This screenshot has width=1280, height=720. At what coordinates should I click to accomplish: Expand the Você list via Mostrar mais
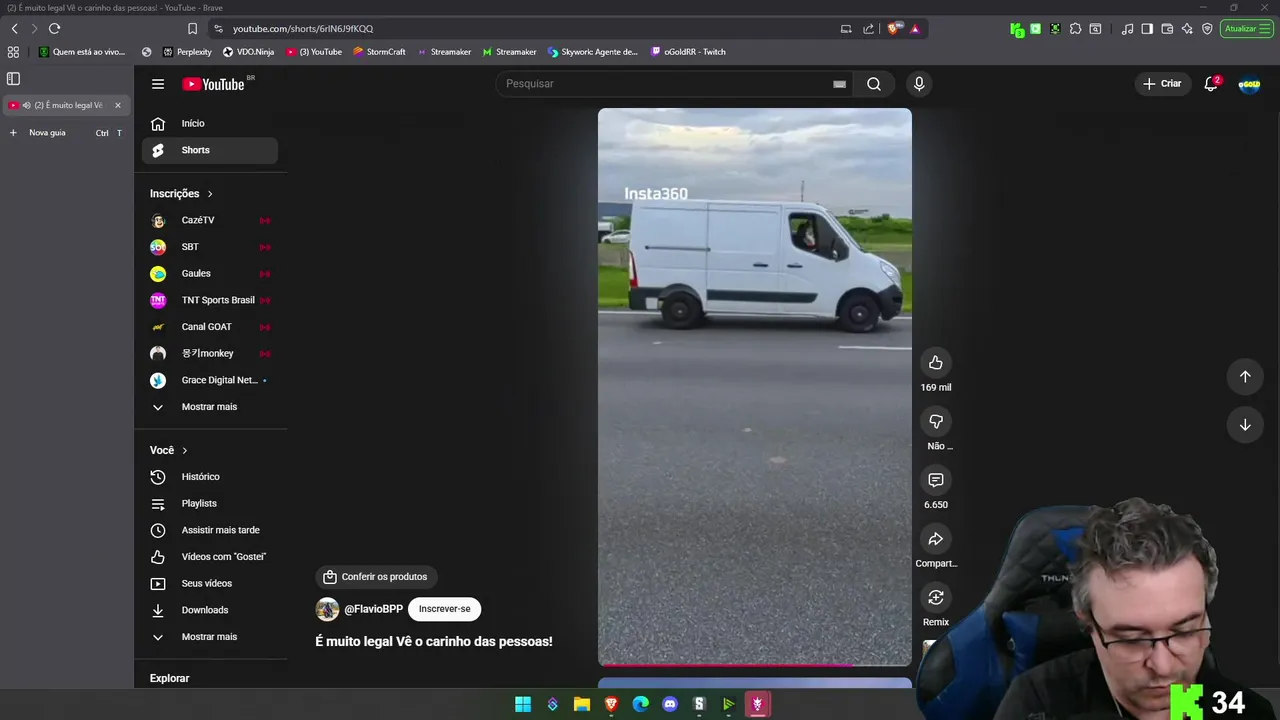point(209,637)
